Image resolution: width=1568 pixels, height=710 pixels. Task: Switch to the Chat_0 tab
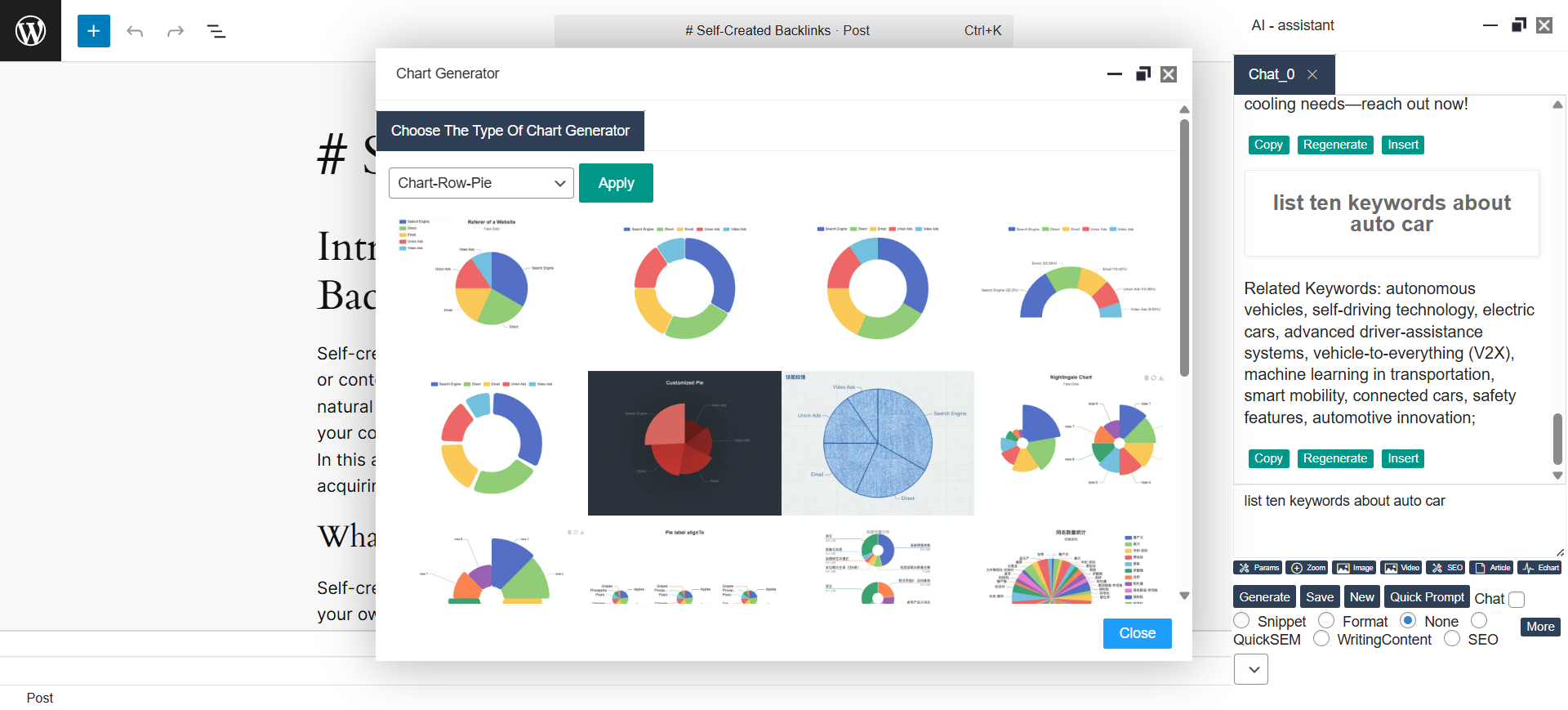click(1271, 74)
